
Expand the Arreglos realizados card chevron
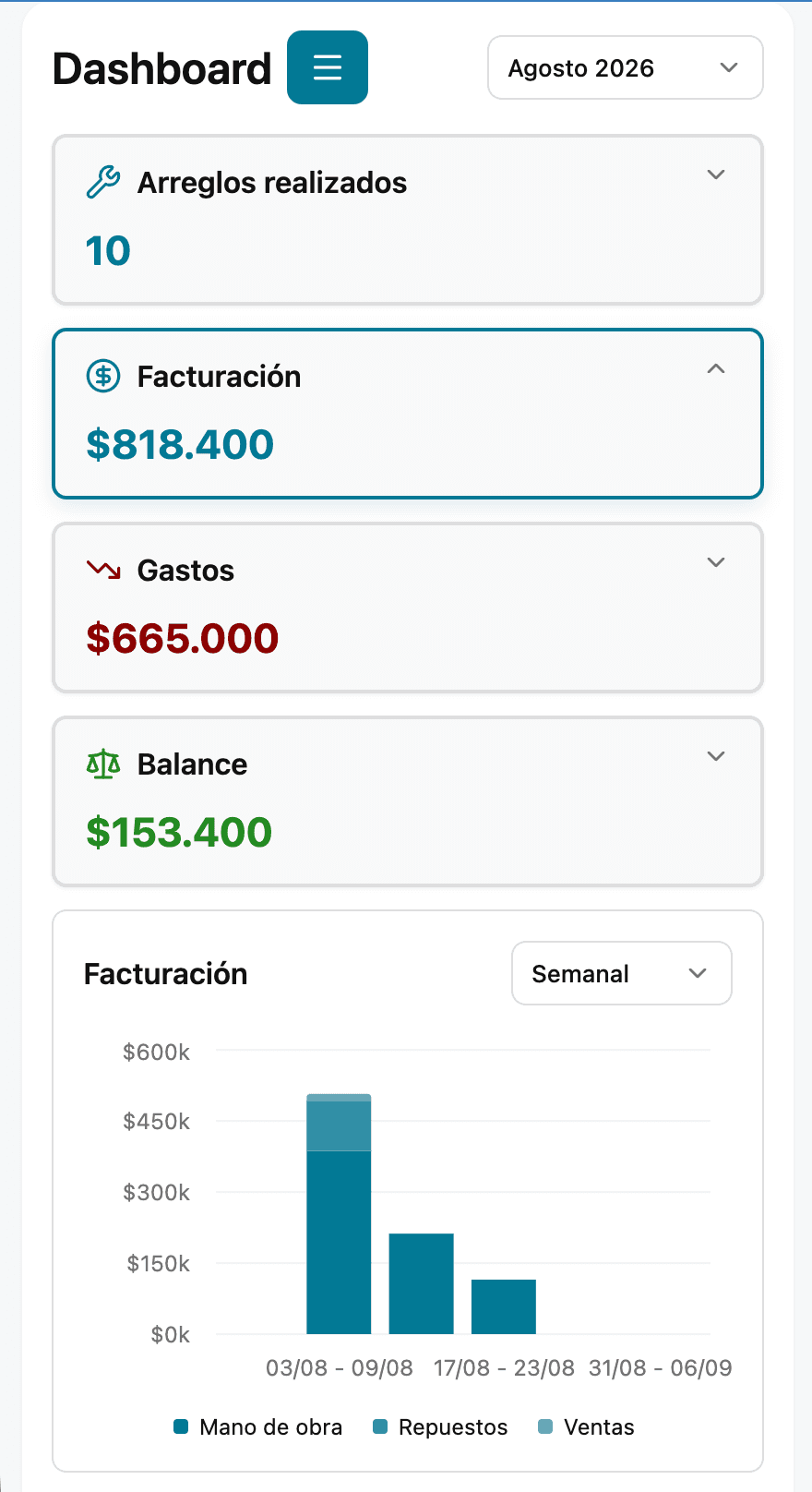click(716, 174)
